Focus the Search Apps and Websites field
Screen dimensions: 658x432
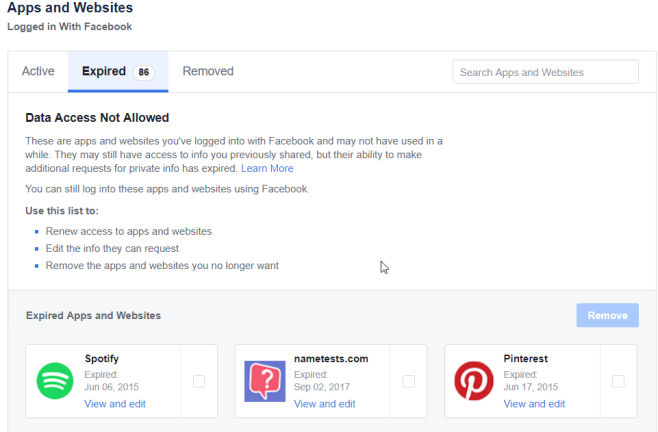pos(546,72)
